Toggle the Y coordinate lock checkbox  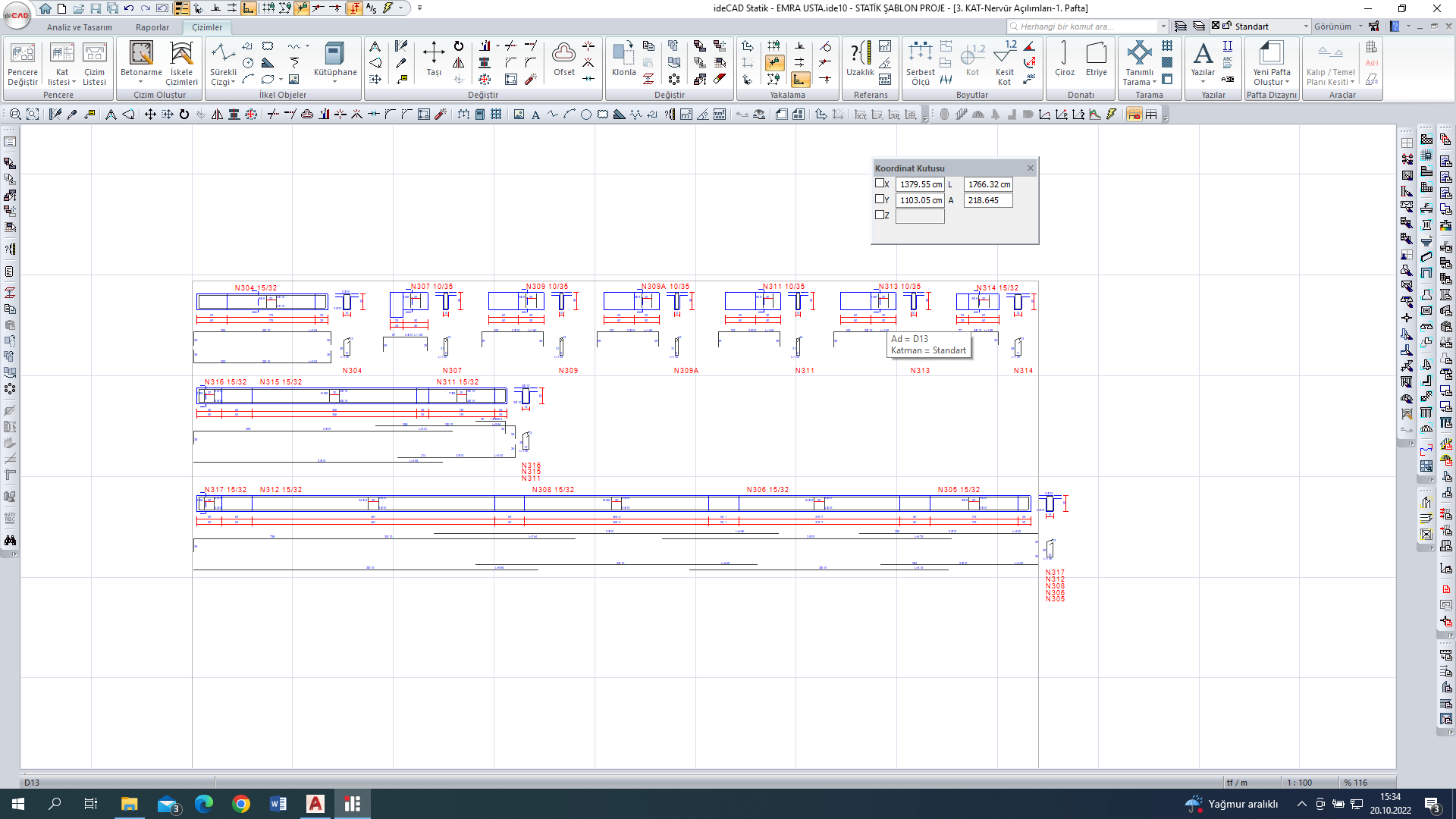tap(880, 199)
